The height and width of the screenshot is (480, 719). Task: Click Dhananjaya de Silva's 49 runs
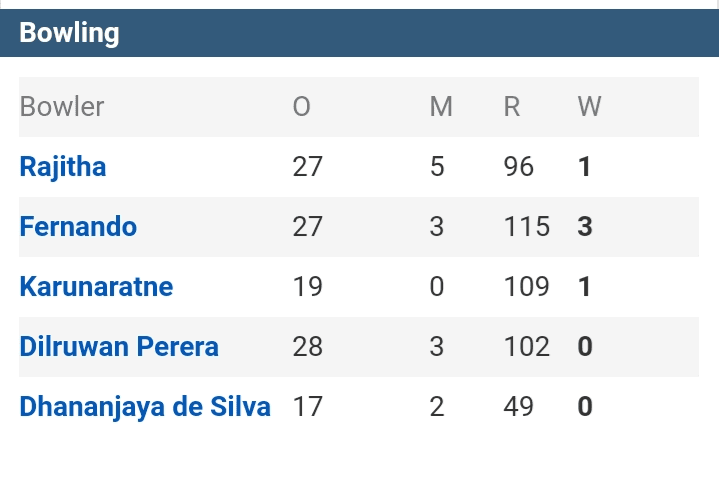pyautogui.click(x=519, y=407)
